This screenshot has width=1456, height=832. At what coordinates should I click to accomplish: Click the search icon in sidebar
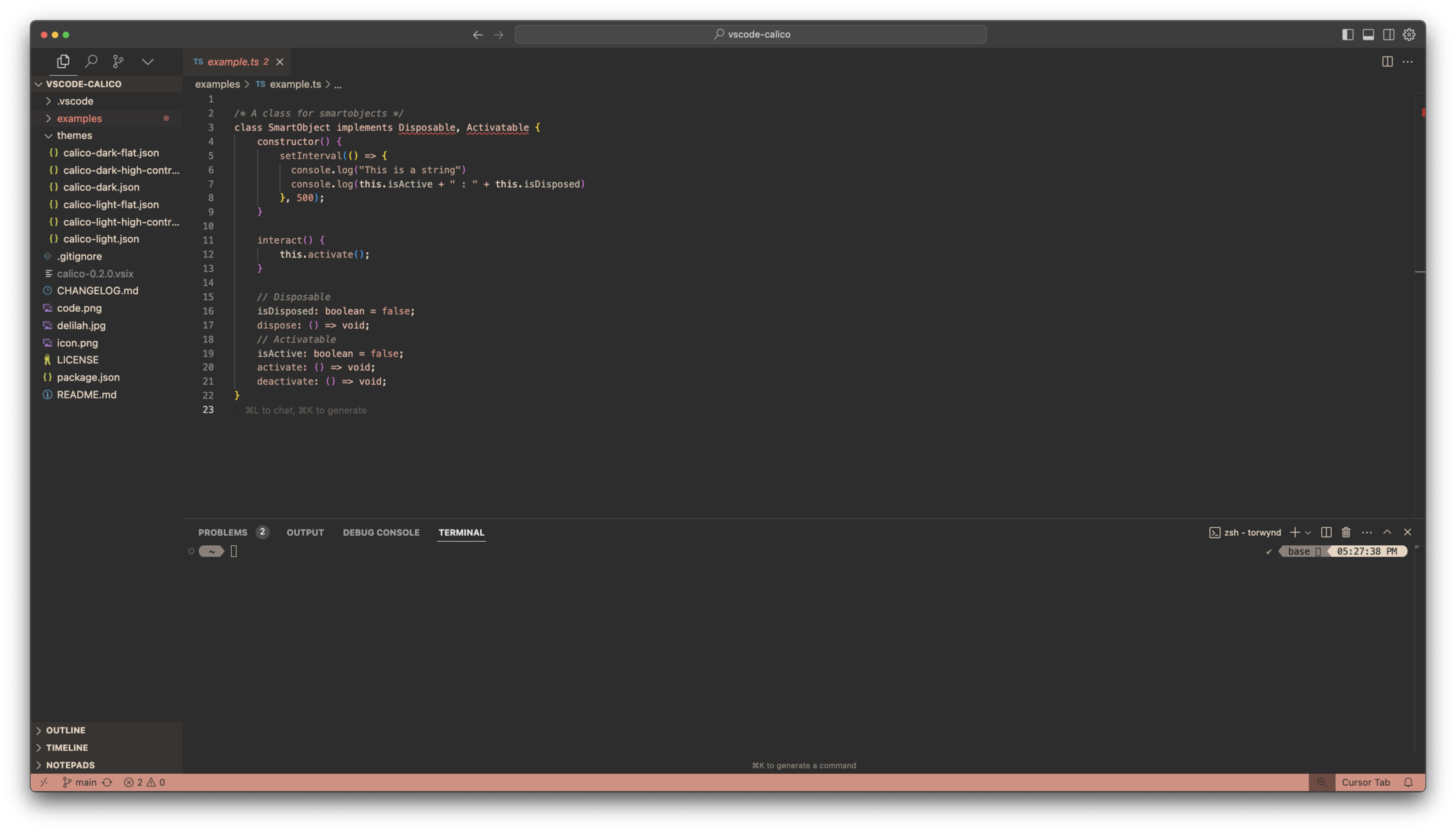click(91, 62)
